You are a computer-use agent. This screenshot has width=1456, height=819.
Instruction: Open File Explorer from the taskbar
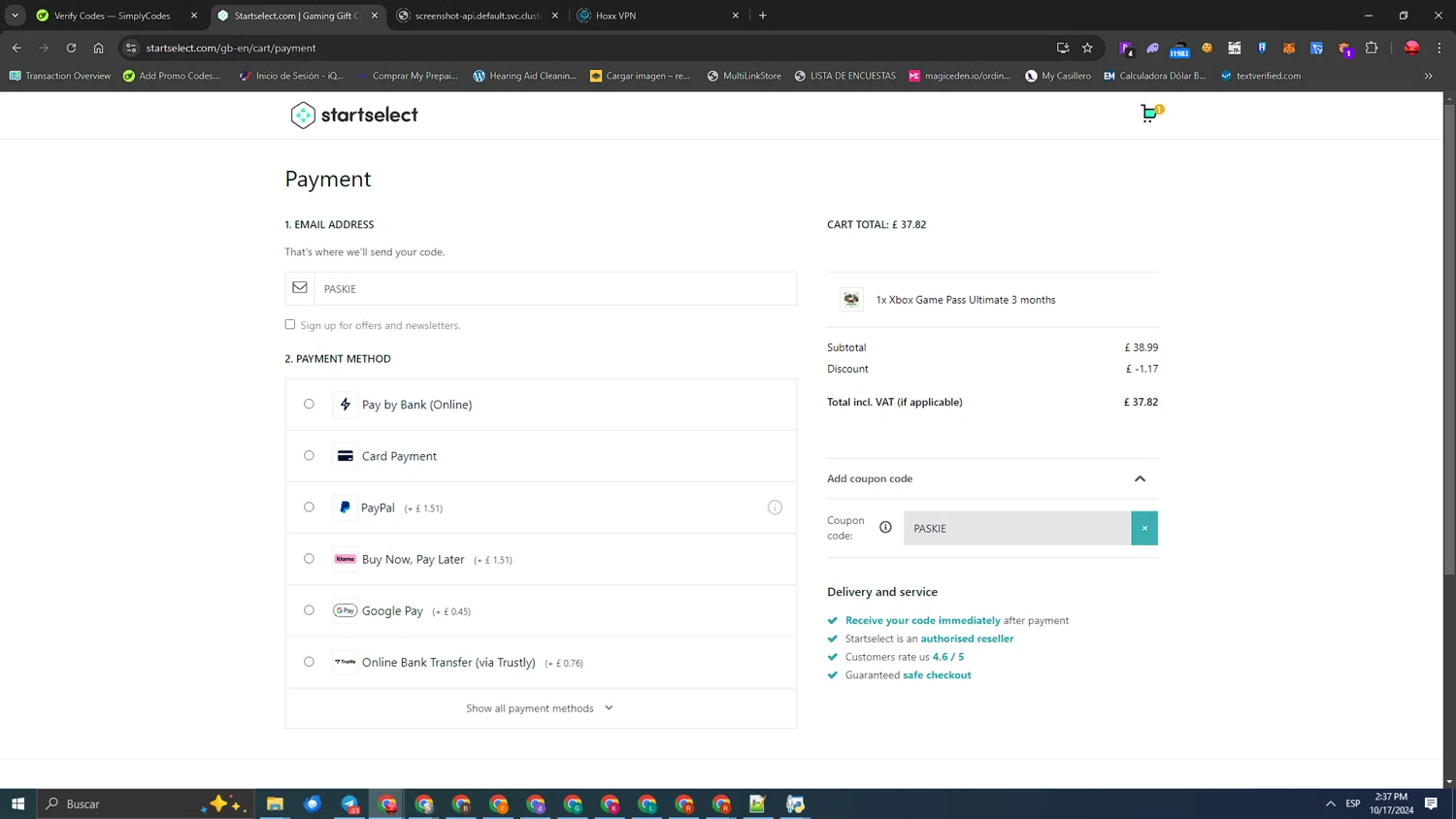[x=276, y=803]
